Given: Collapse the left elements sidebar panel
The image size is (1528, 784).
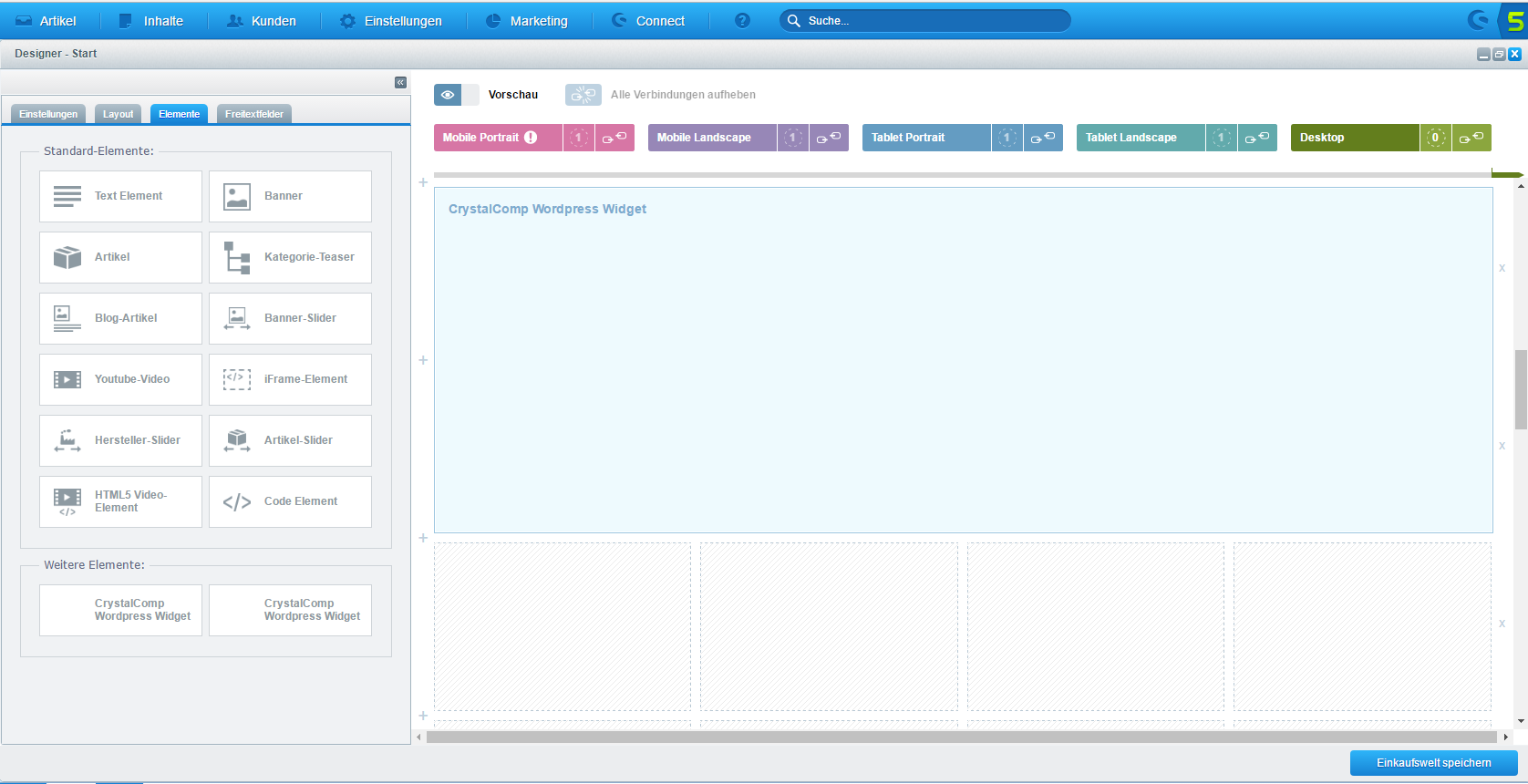Looking at the screenshot, I should click(x=400, y=82).
